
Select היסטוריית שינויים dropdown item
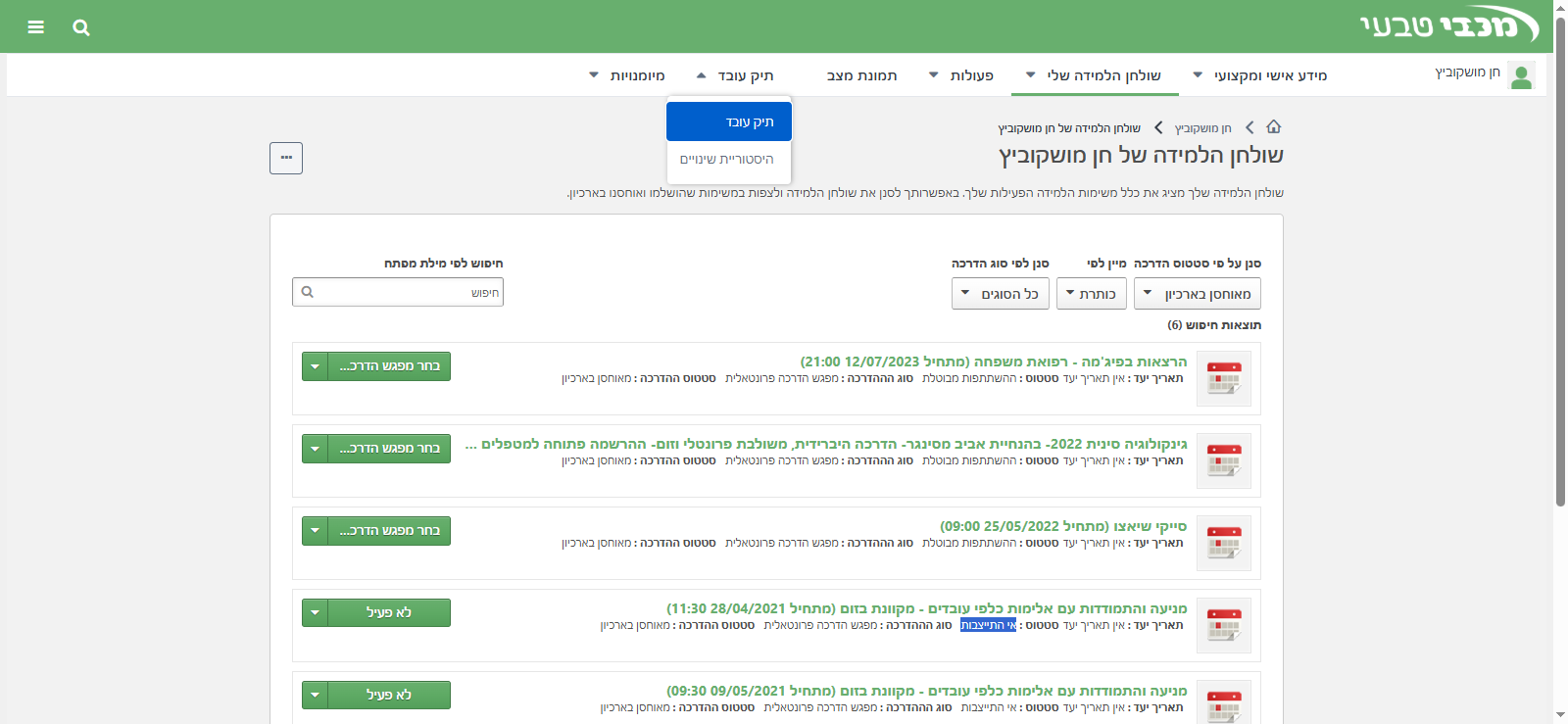(727, 160)
